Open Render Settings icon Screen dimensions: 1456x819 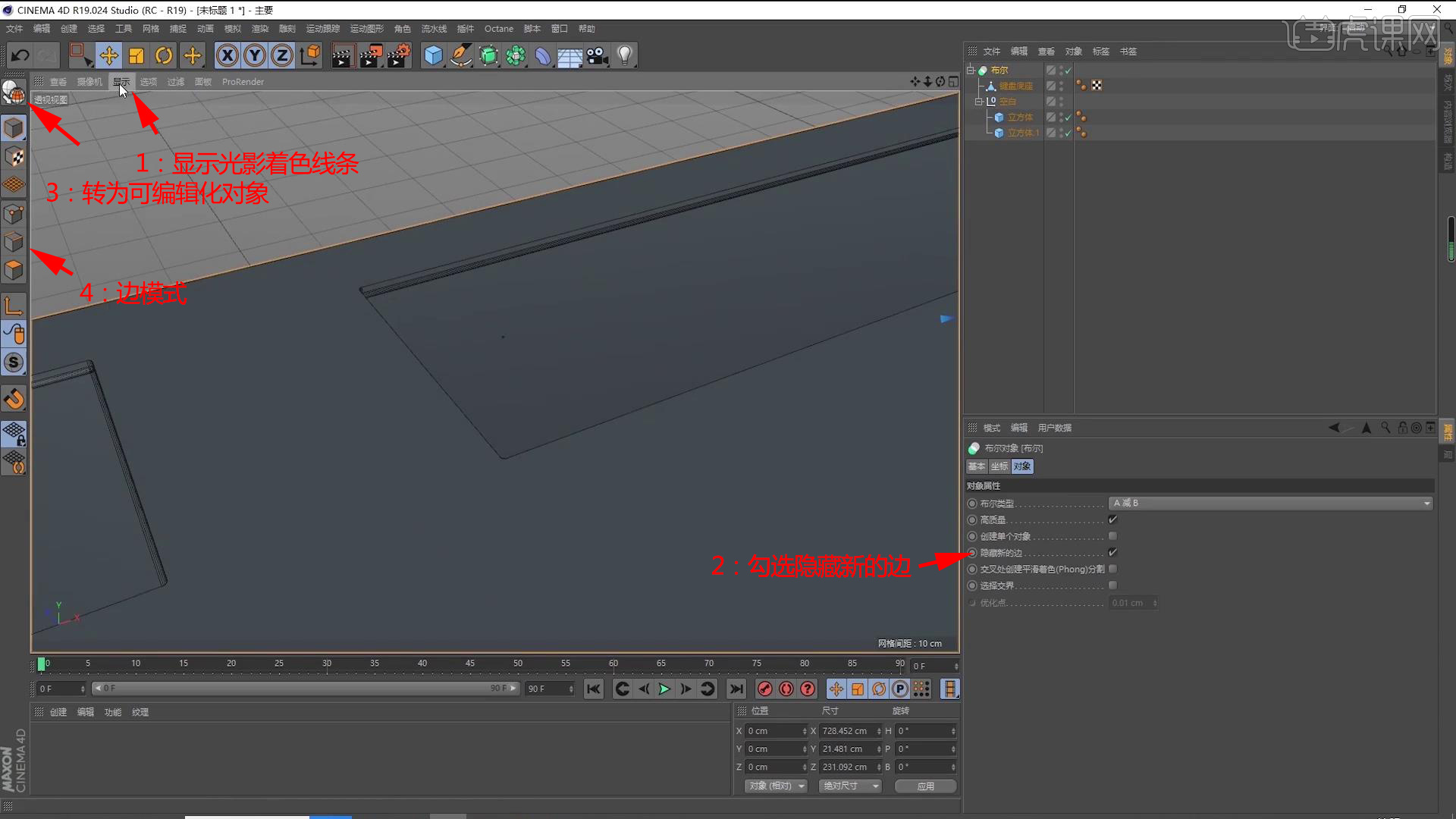point(398,55)
